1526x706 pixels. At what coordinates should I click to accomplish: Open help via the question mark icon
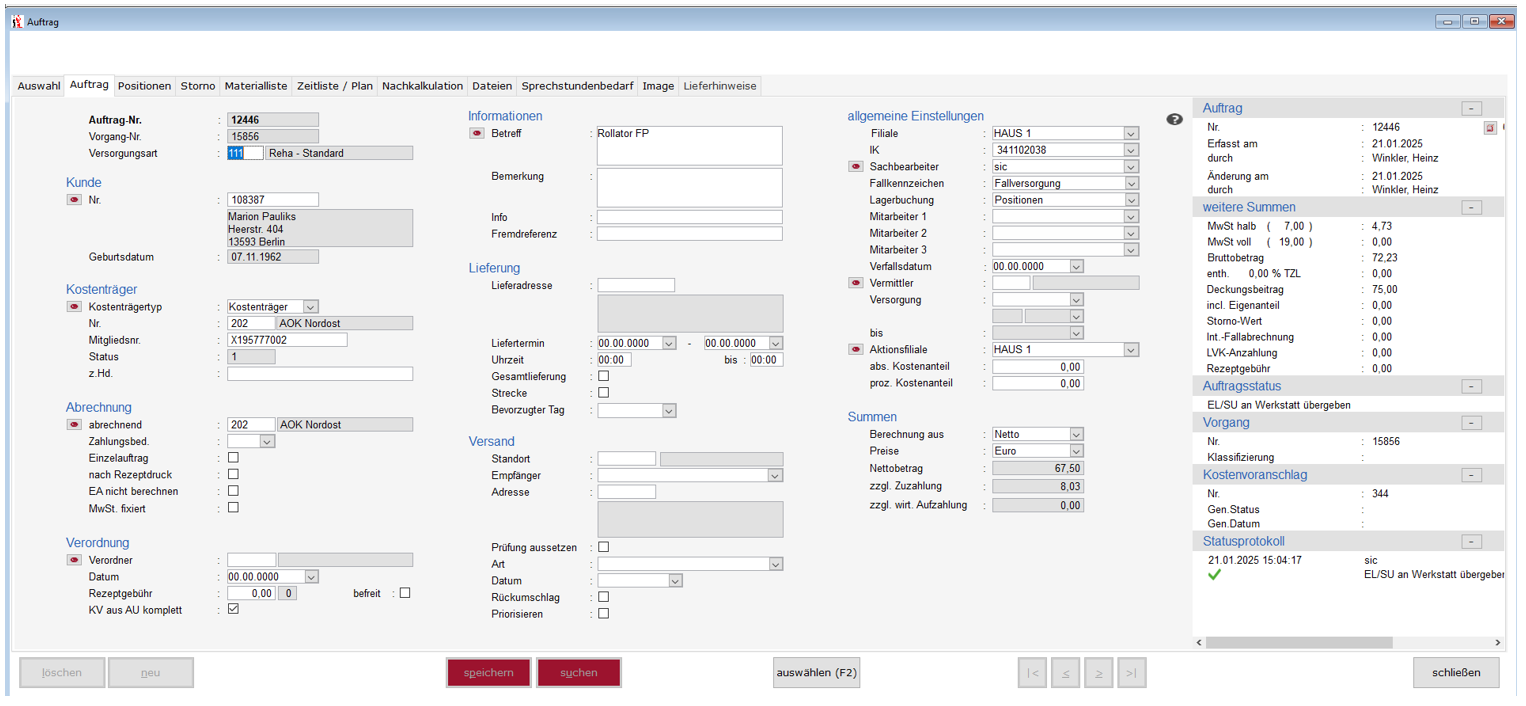coord(1175,119)
